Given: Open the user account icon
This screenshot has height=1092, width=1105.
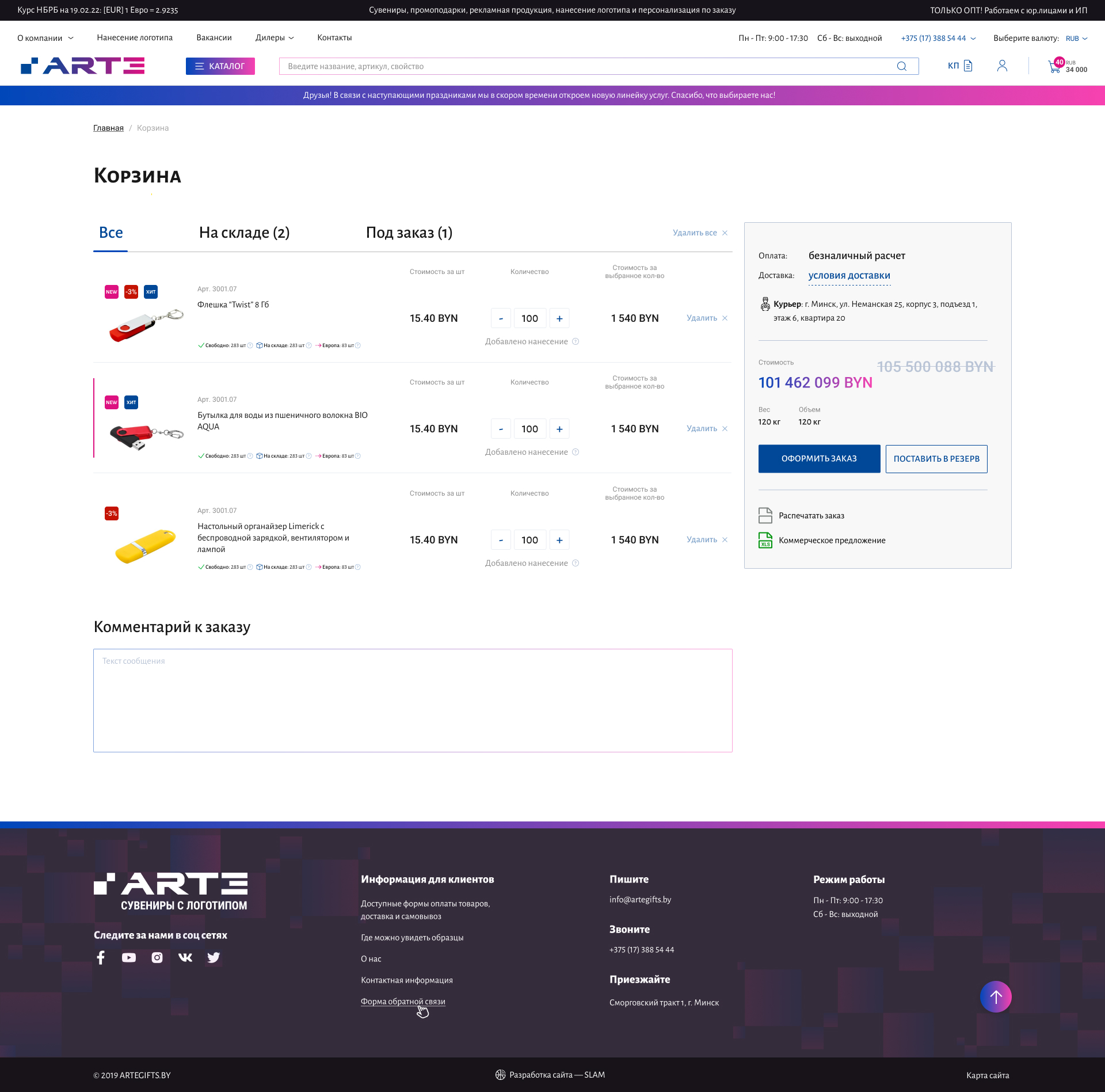Looking at the screenshot, I should pyautogui.click(x=1002, y=66).
